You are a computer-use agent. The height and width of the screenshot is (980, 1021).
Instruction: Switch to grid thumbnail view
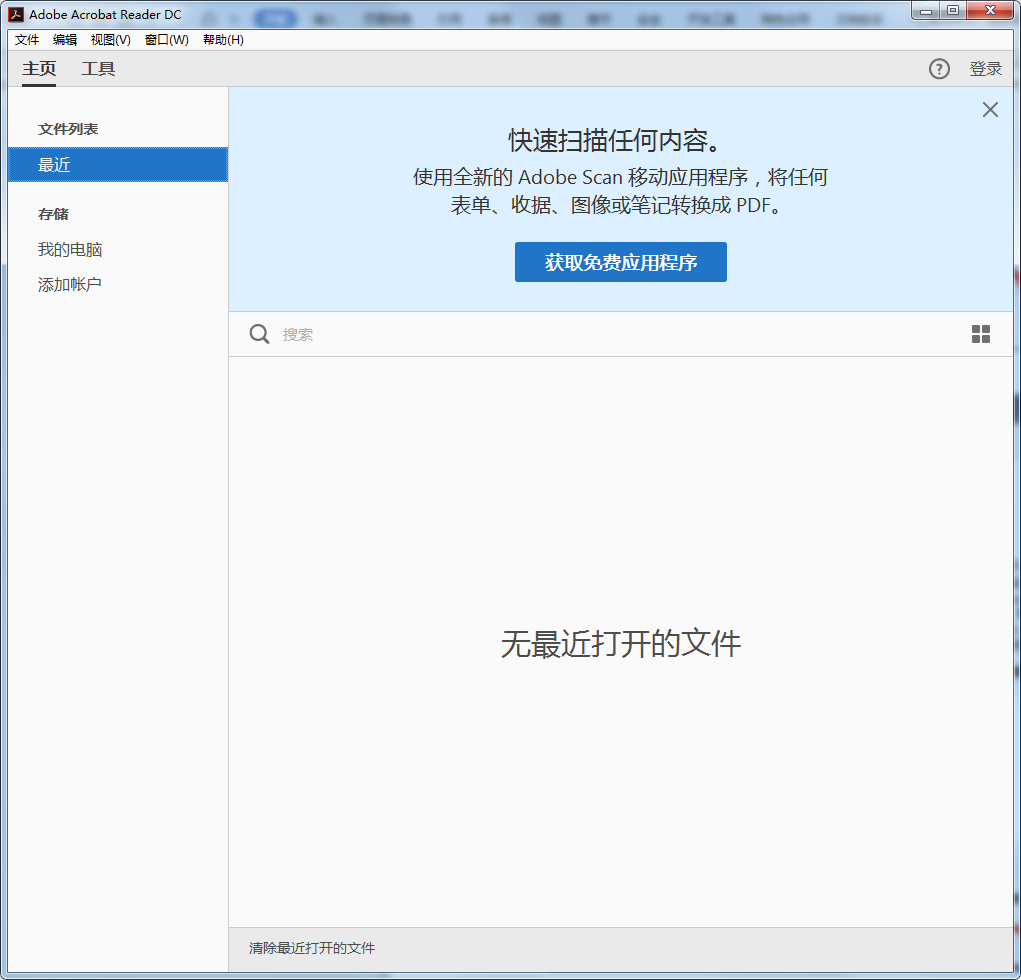point(981,334)
